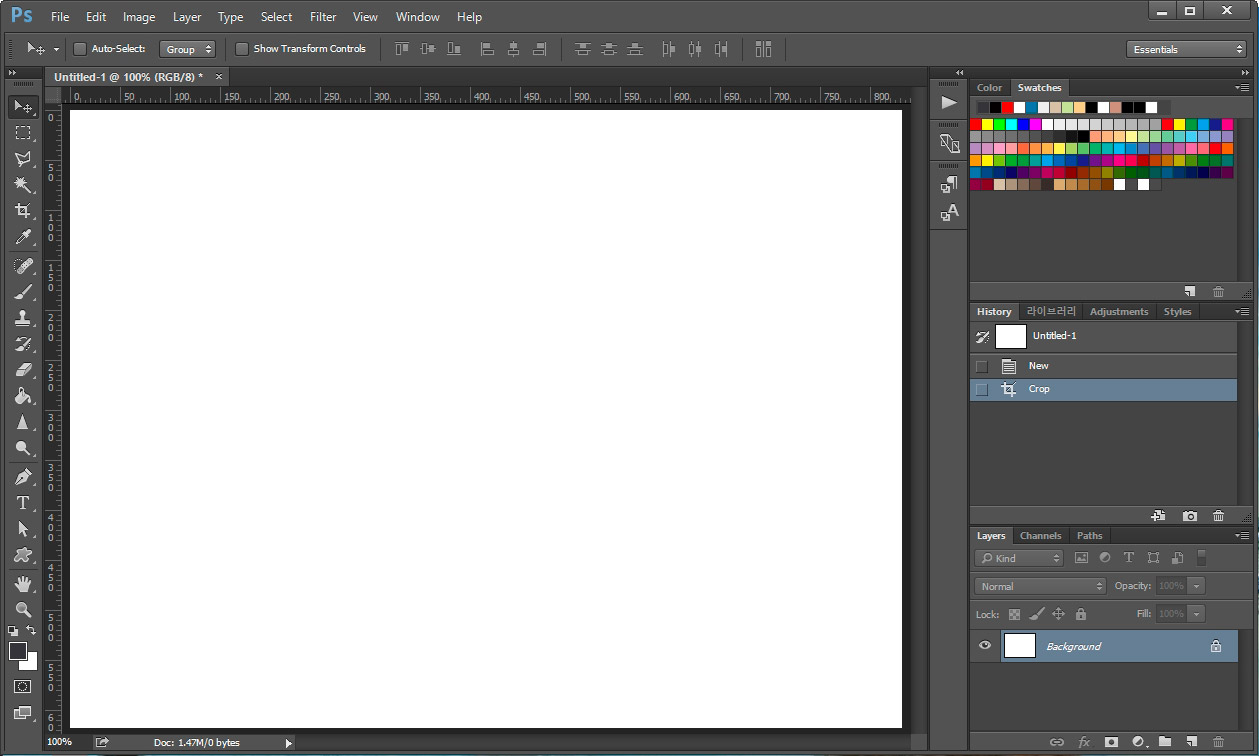
Task: Select the Dodge tool
Action: tap(23, 448)
